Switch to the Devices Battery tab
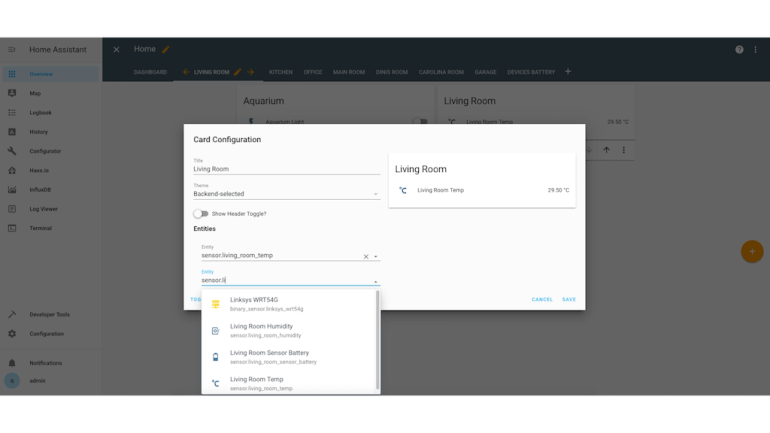 (x=531, y=72)
